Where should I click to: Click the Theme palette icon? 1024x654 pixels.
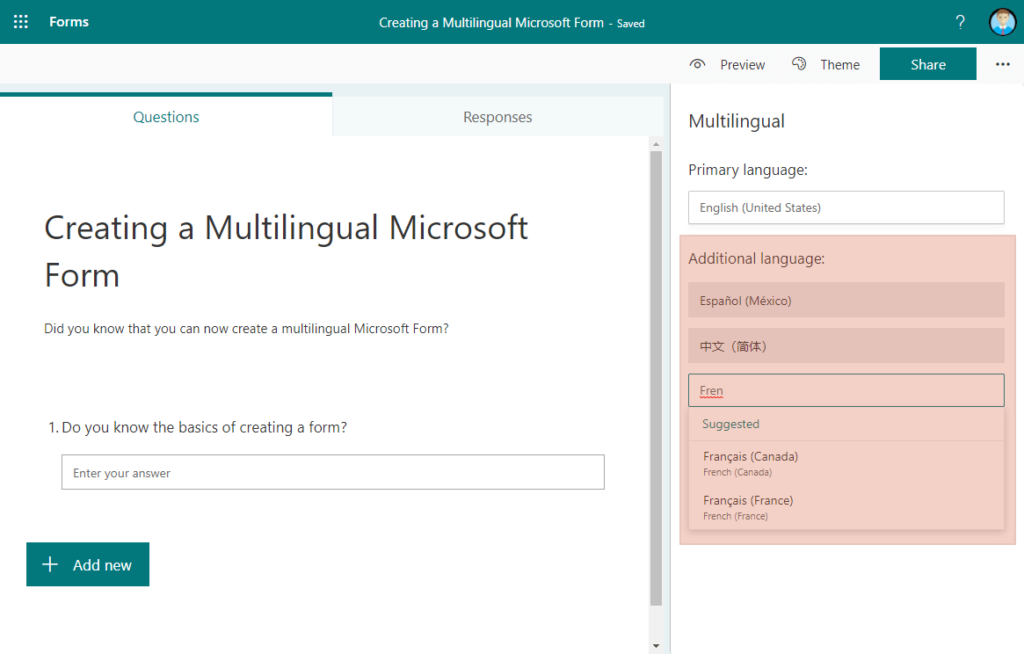point(799,64)
